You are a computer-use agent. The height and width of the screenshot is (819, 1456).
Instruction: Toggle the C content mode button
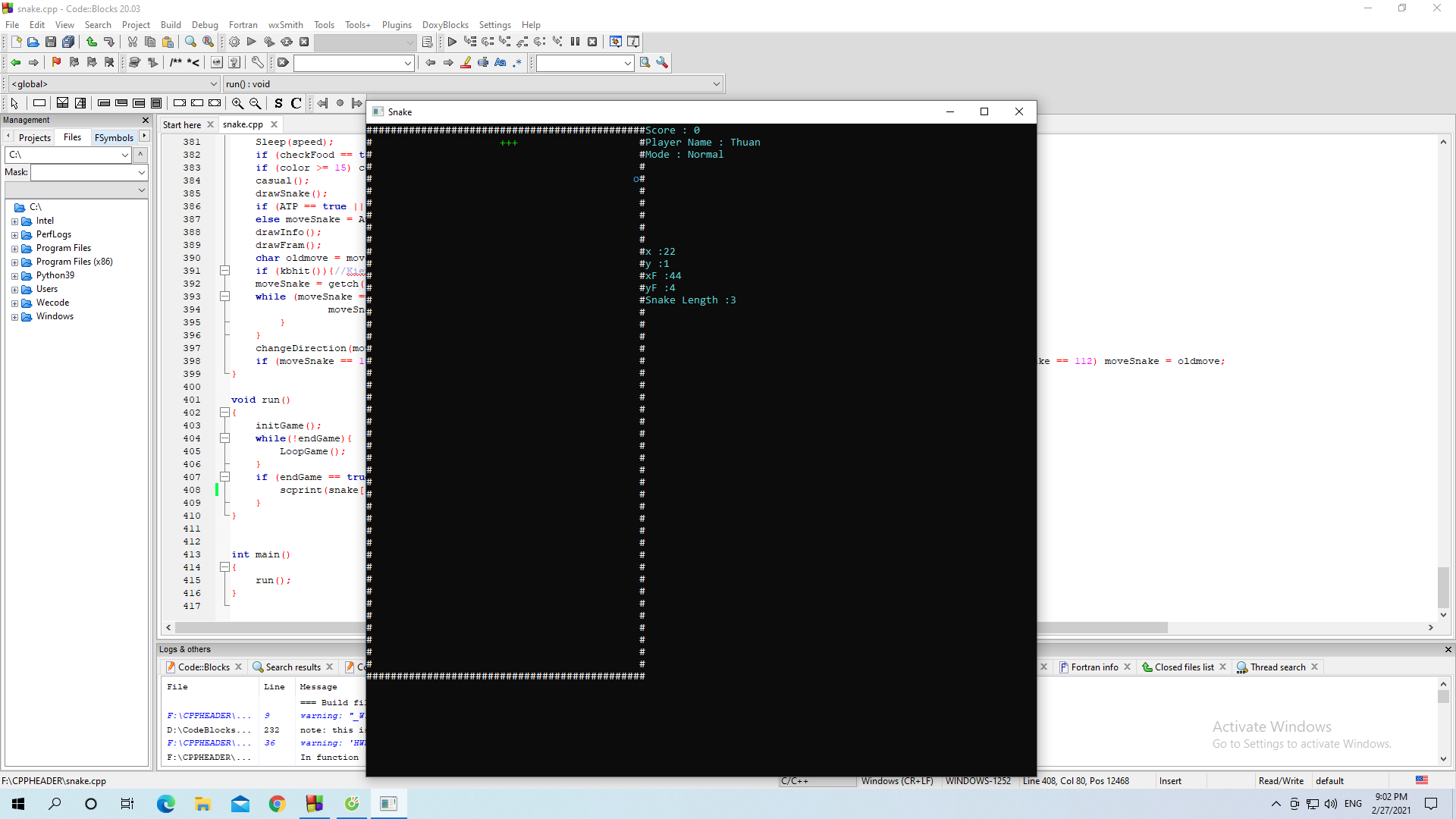pyautogui.click(x=296, y=103)
